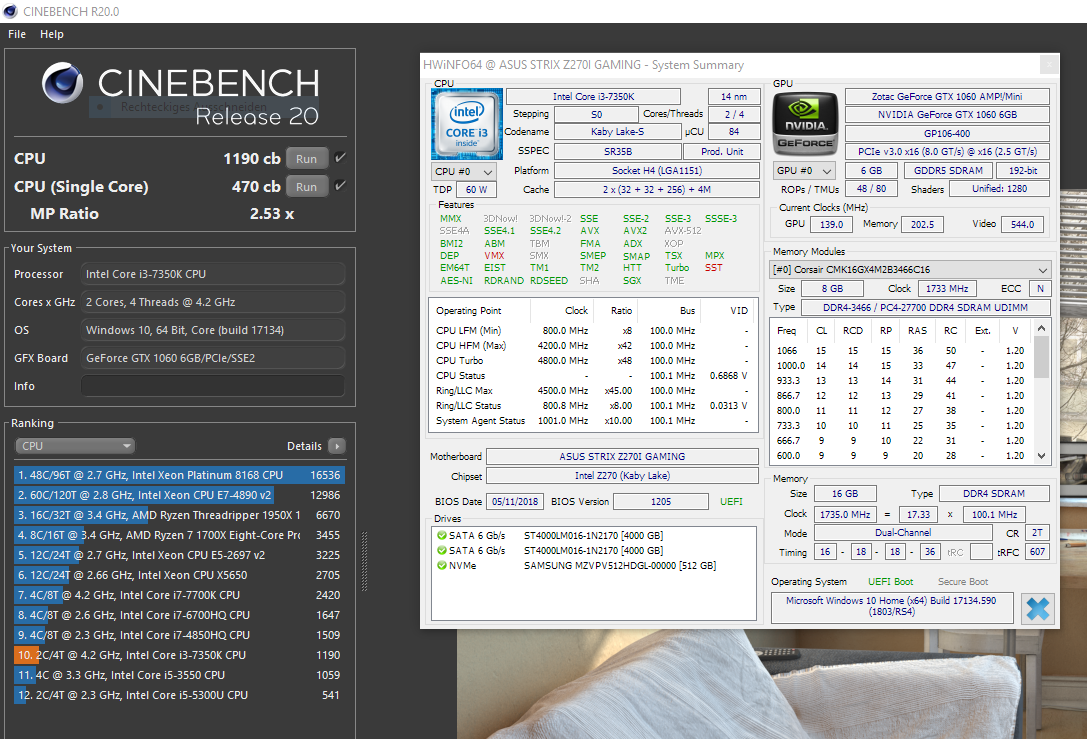
Task: Click the Intel Core i3-7350K name field in HWiNFO
Action: click(593, 96)
